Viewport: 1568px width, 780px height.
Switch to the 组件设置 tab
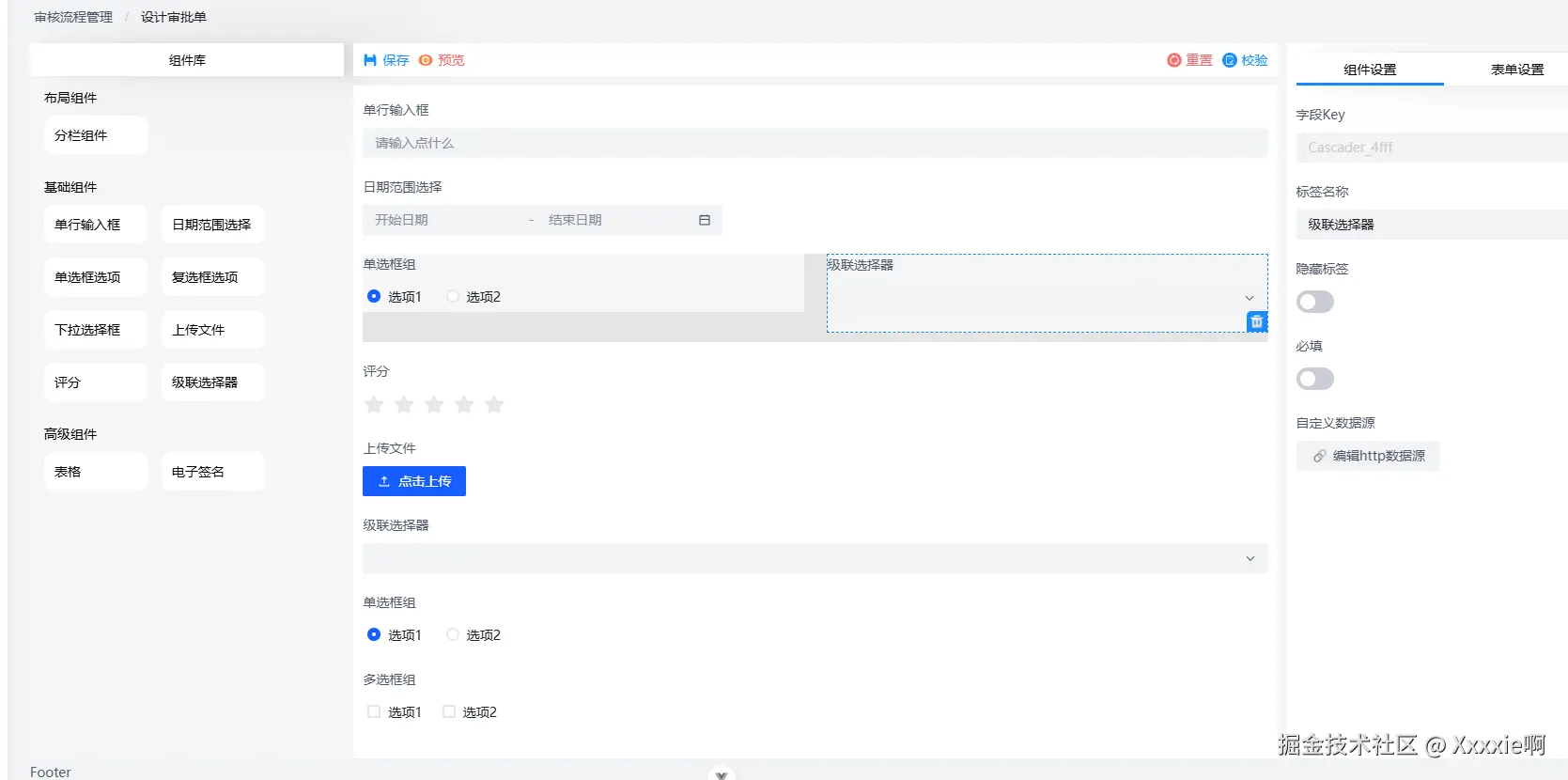coord(1370,70)
